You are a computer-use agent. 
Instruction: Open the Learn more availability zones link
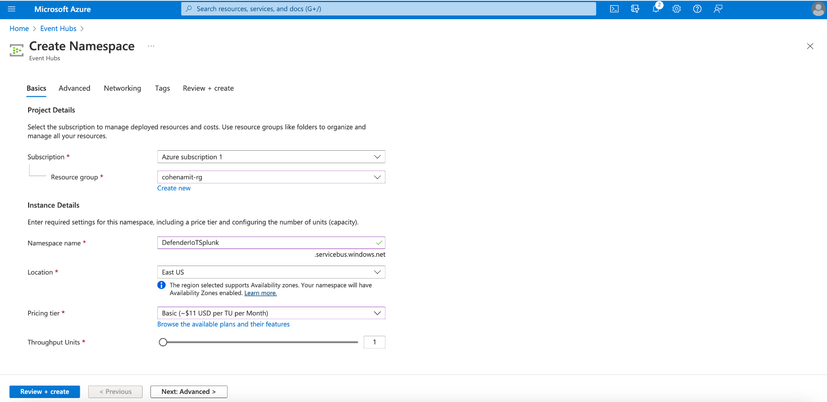(x=261, y=293)
